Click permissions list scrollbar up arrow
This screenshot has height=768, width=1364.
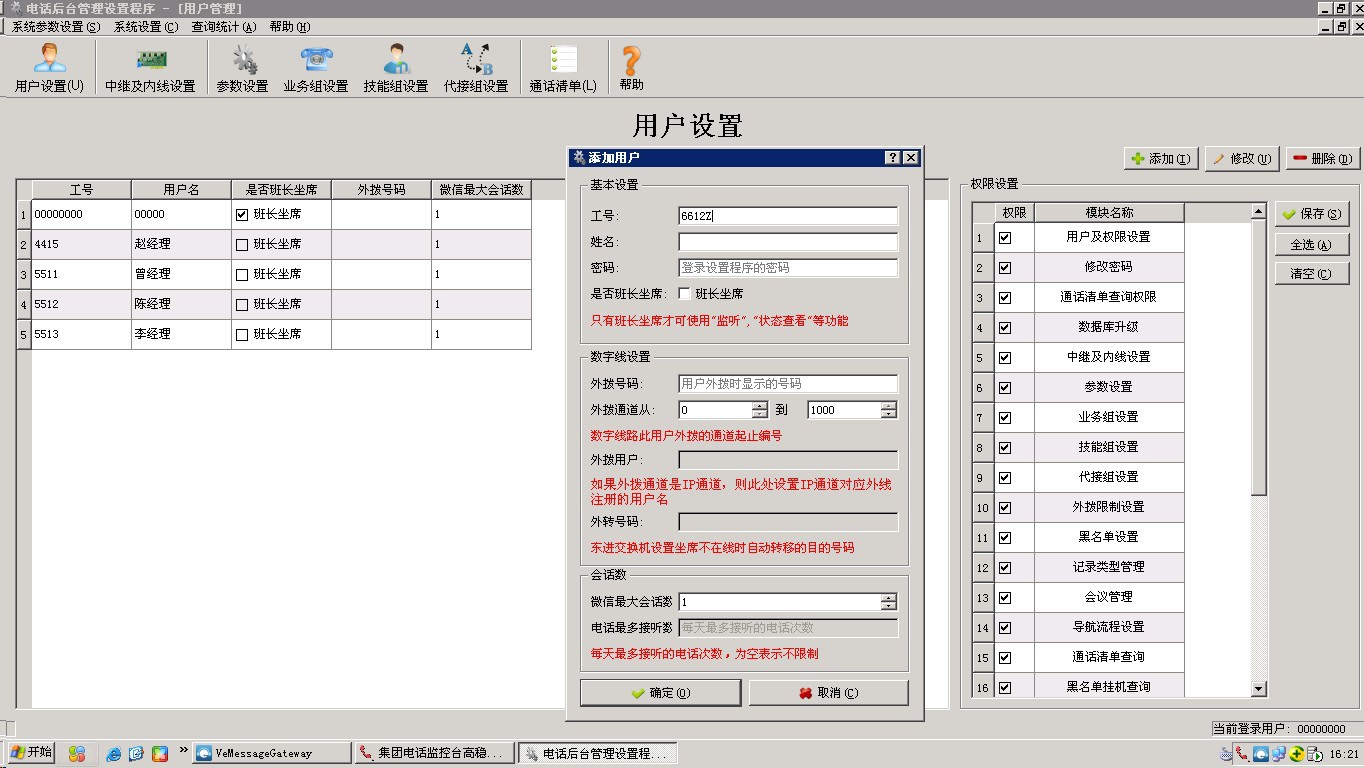tap(1259, 212)
